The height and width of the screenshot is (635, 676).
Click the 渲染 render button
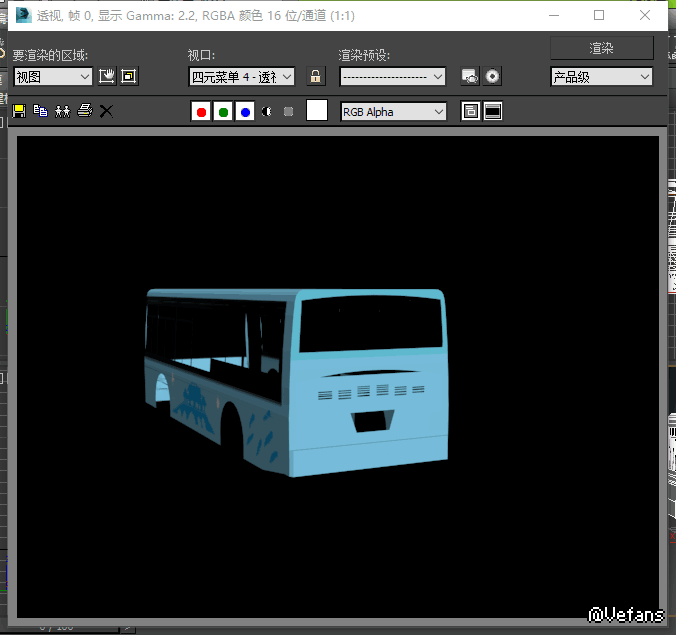coord(601,48)
